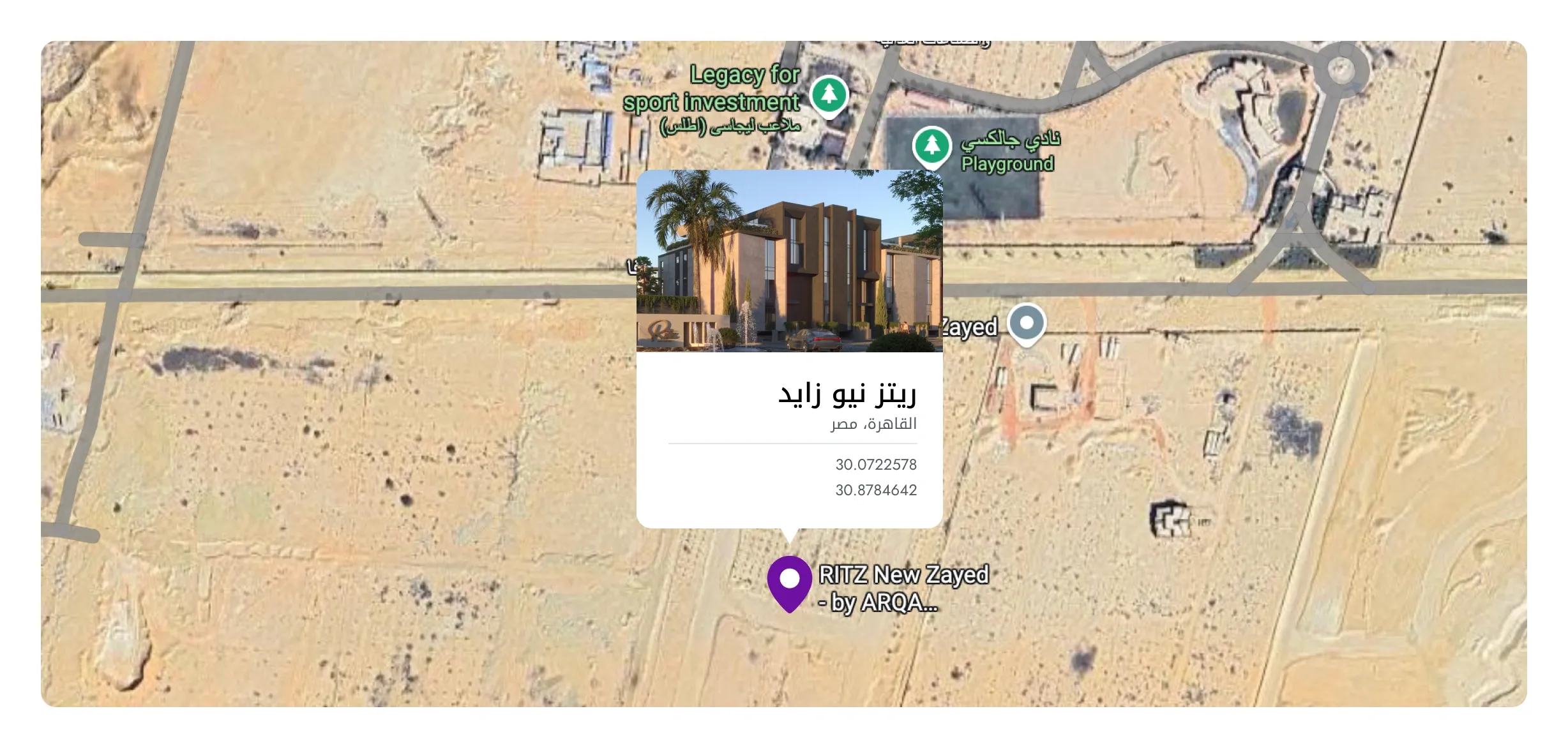Click the gray Zayed location marker

point(1027,324)
